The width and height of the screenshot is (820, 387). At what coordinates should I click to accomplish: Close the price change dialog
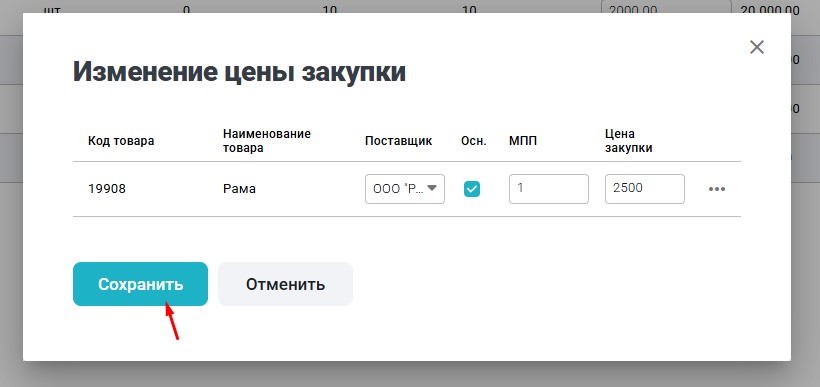click(757, 47)
